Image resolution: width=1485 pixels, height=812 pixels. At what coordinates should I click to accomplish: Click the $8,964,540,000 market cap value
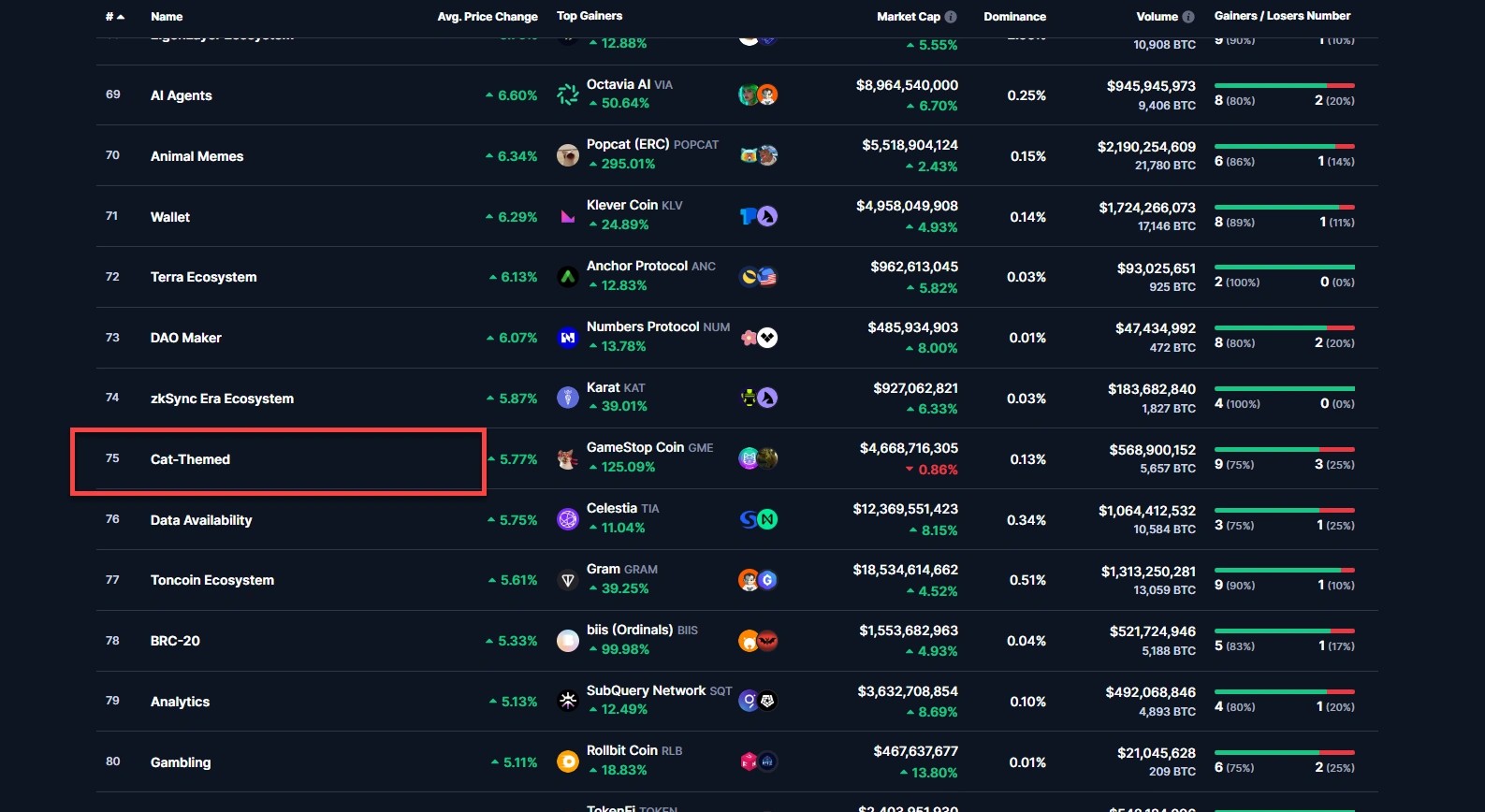[x=907, y=85]
